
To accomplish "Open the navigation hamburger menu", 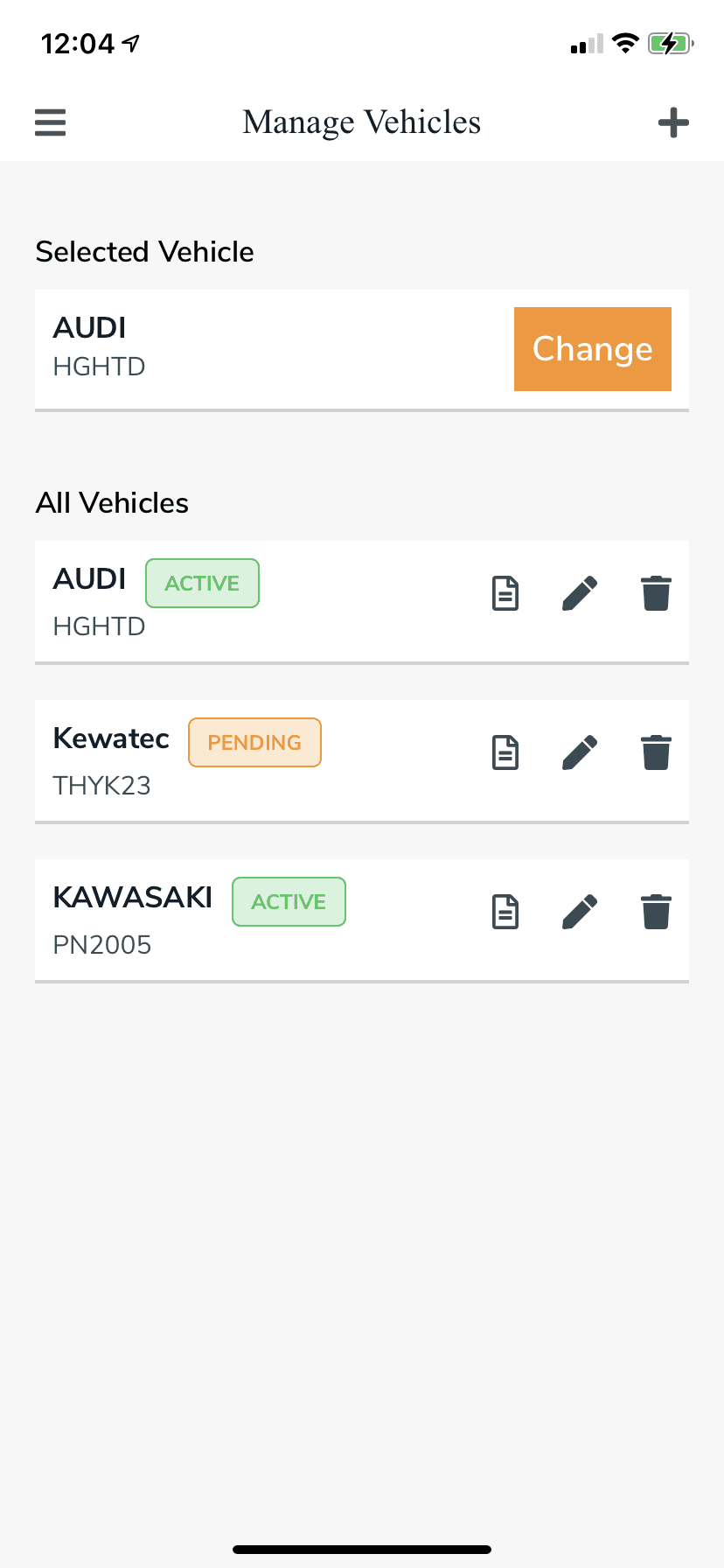I will coord(50,122).
